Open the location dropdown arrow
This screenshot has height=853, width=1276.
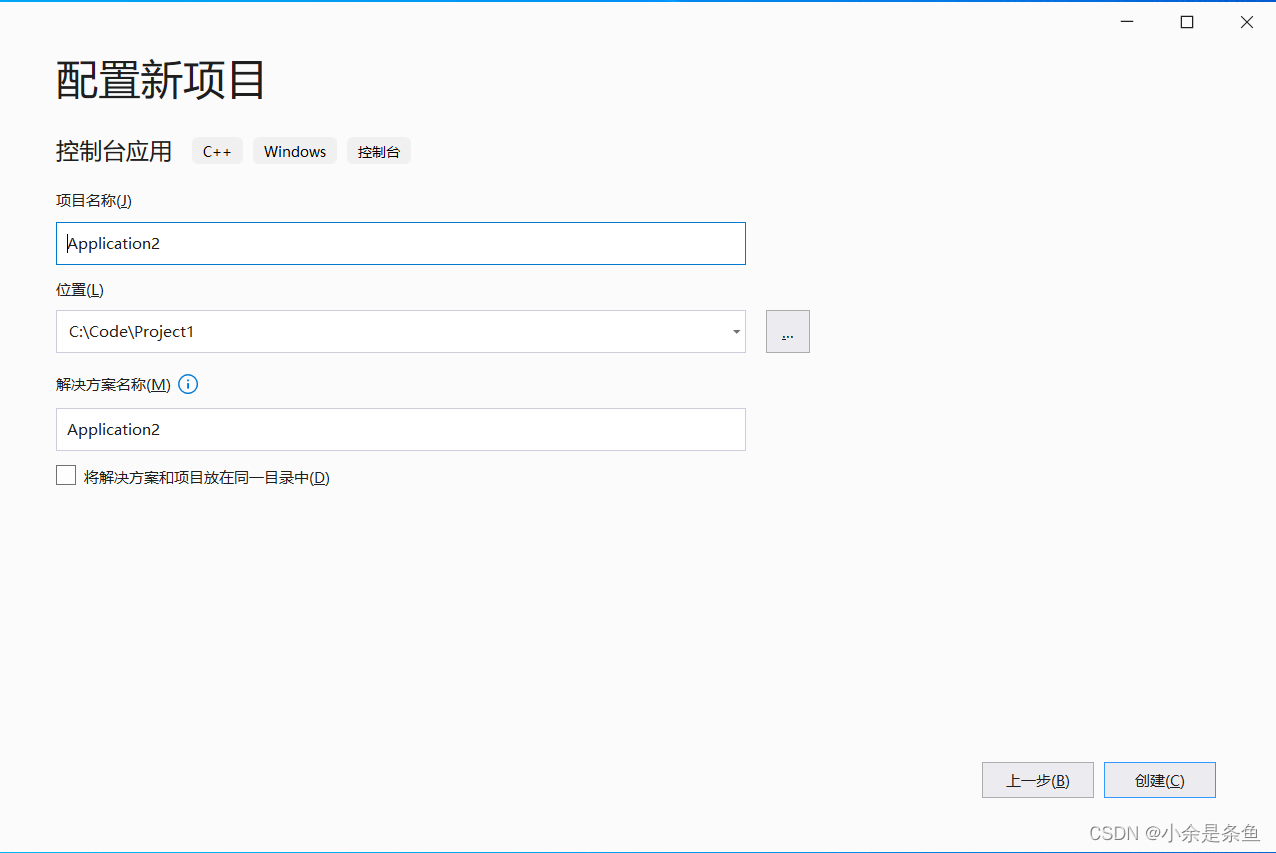pos(736,331)
